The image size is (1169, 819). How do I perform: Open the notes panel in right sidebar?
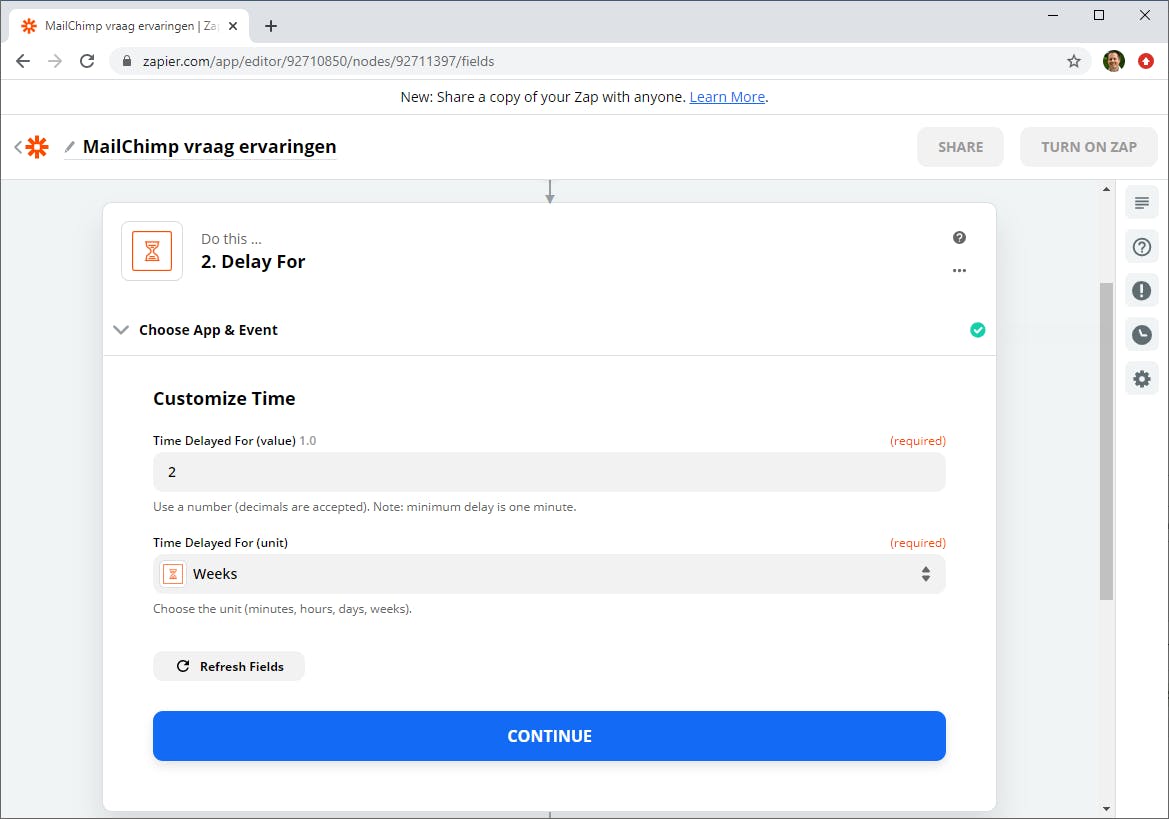(1141, 203)
